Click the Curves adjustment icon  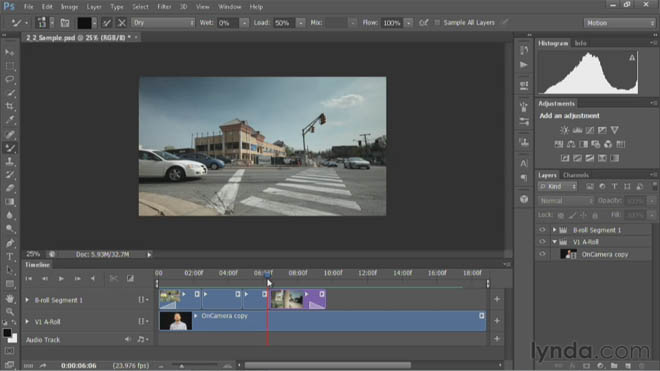pyautogui.click(x=590, y=130)
